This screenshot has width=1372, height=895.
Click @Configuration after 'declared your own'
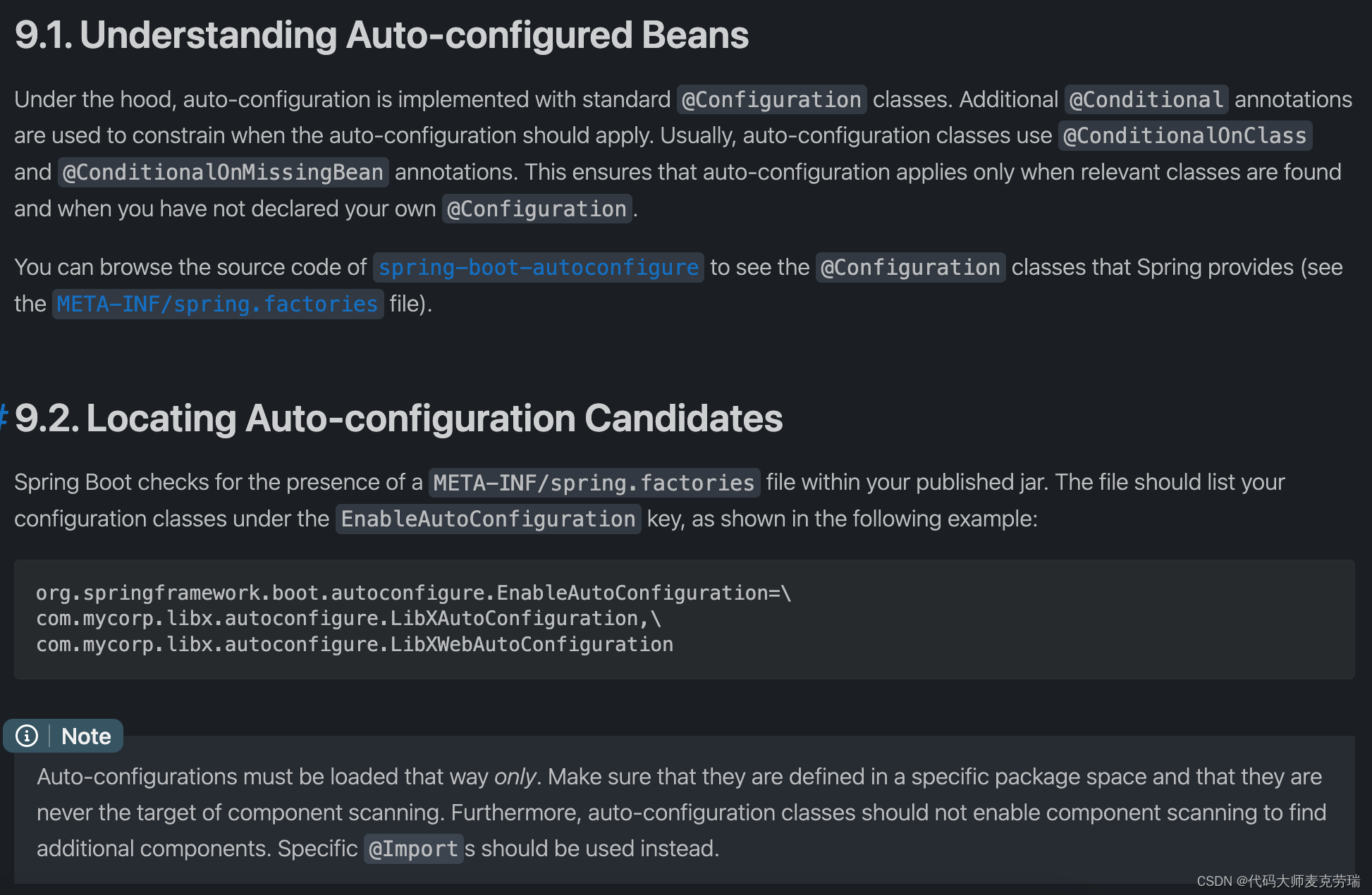537,209
